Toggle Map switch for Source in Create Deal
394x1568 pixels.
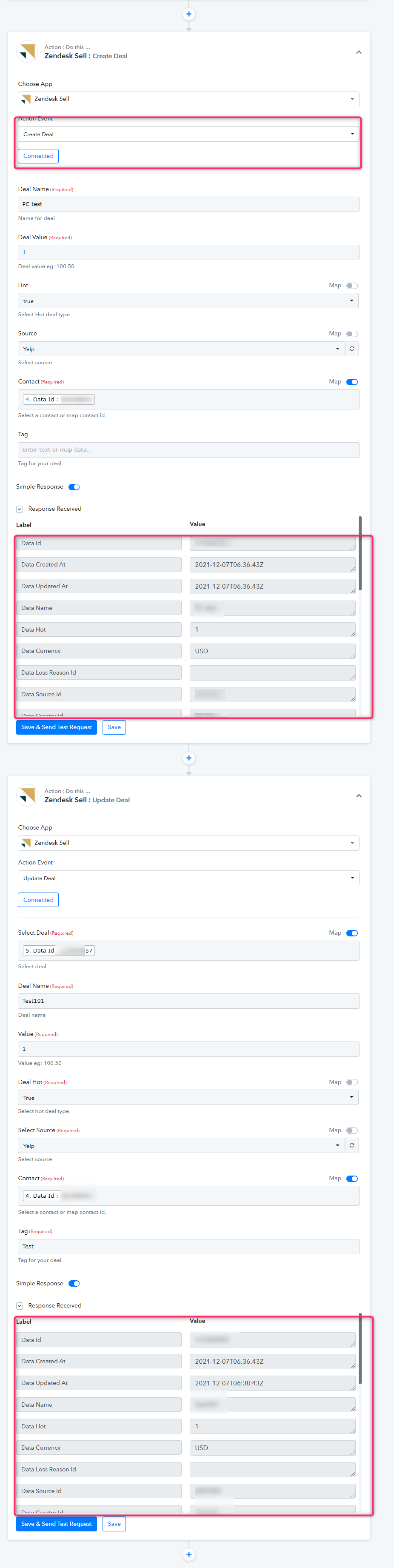pyautogui.click(x=352, y=334)
